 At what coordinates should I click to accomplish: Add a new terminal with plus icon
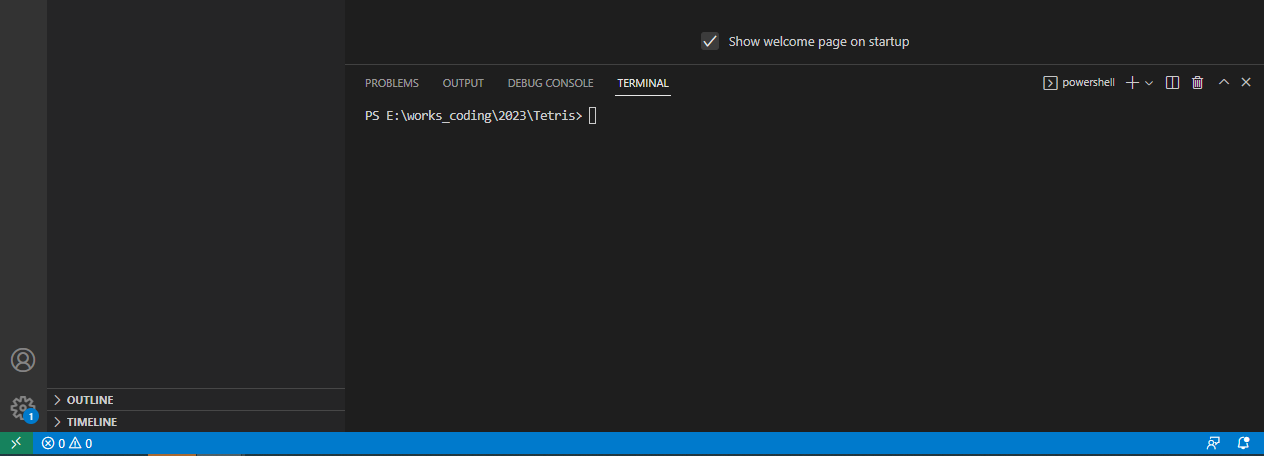pyautogui.click(x=1132, y=83)
